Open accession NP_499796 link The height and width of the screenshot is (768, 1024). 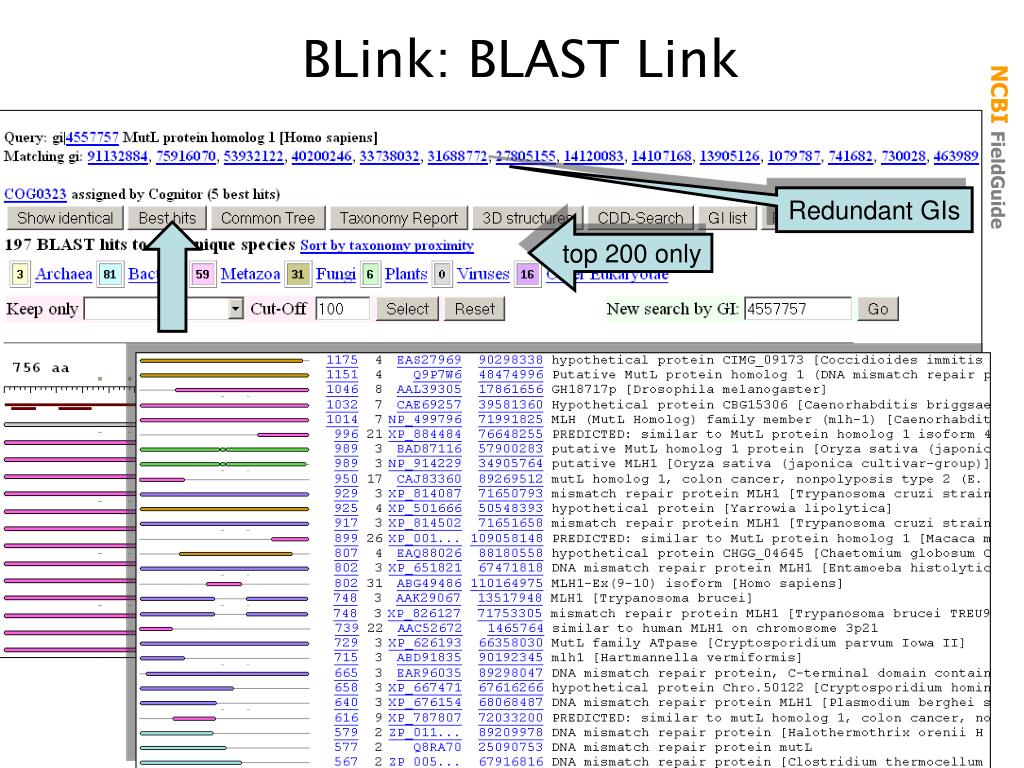click(424, 419)
